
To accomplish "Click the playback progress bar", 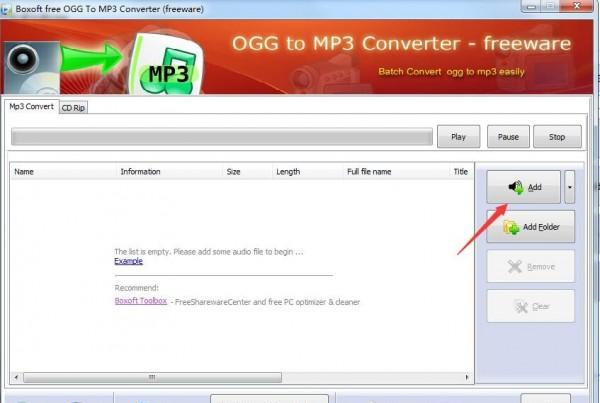I will tap(222, 137).
